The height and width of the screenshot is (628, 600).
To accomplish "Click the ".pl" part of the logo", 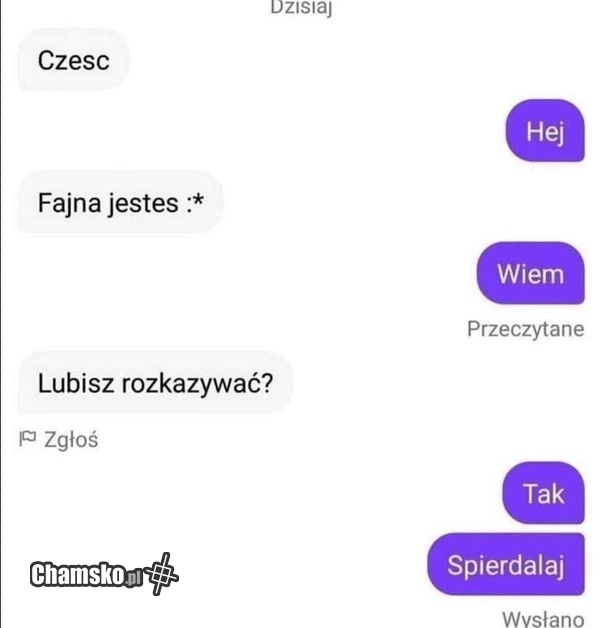I will pos(134,578).
